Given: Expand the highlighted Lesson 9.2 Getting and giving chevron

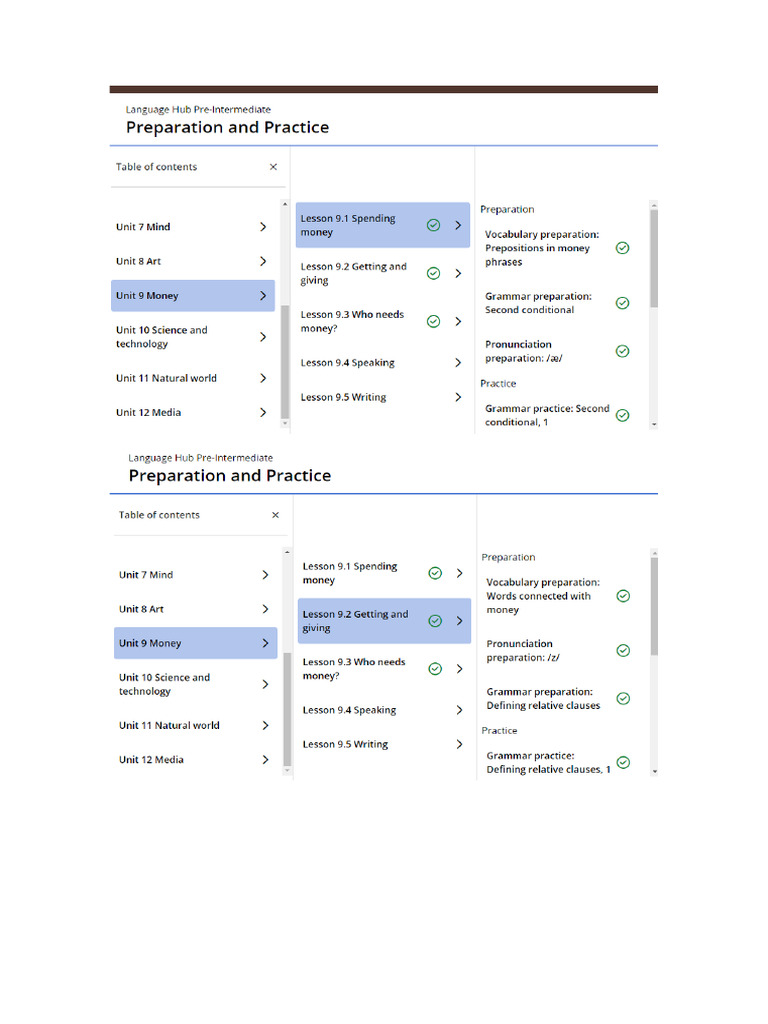Looking at the screenshot, I should (460, 621).
